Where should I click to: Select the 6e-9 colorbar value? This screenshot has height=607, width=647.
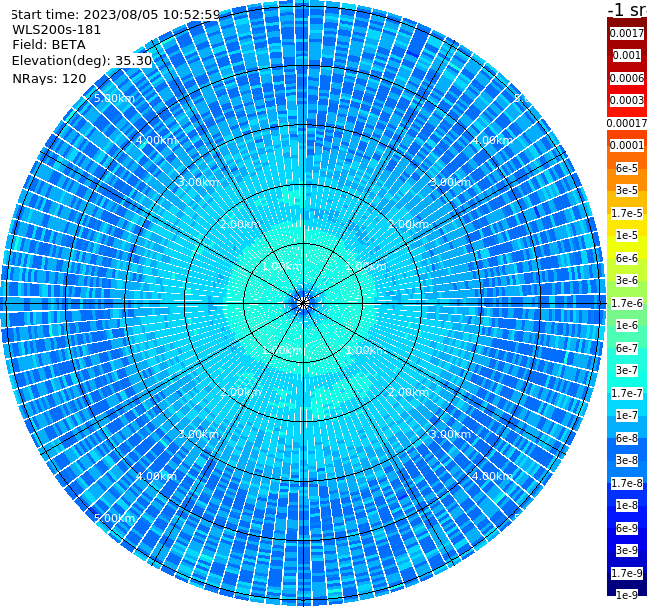click(627, 528)
